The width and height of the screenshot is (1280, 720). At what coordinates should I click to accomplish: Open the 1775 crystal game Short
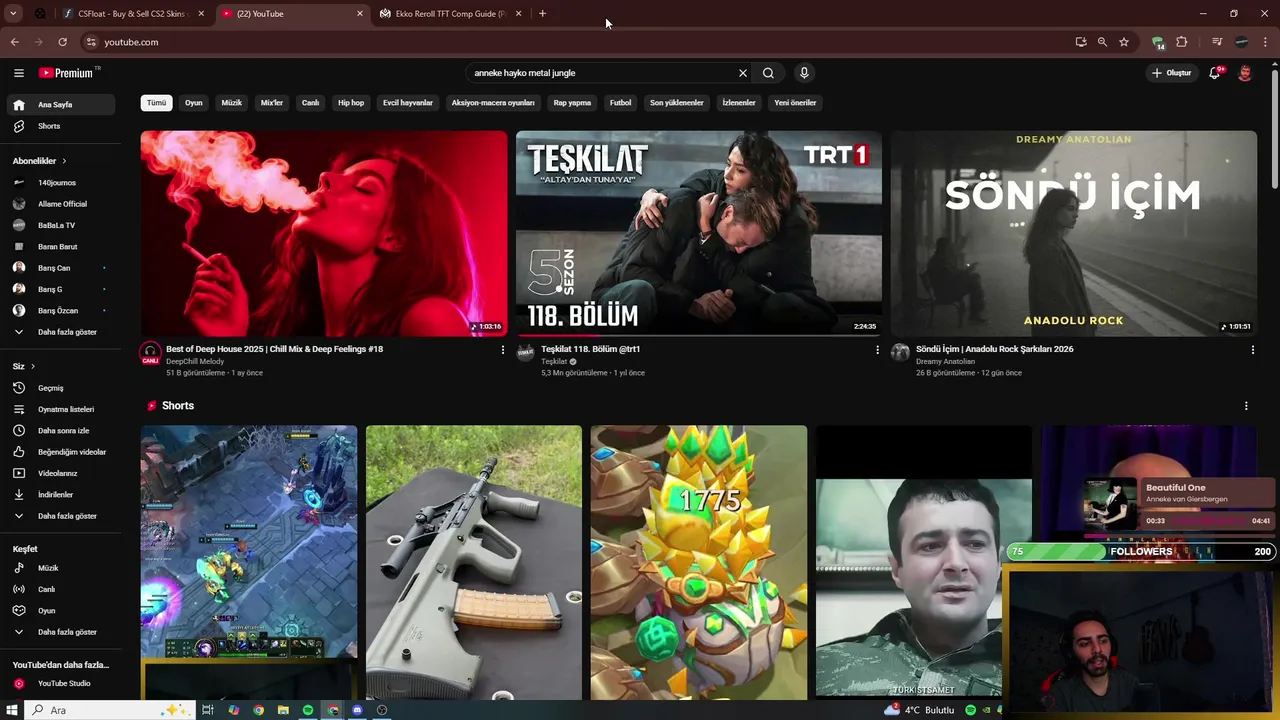[x=699, y=562]
